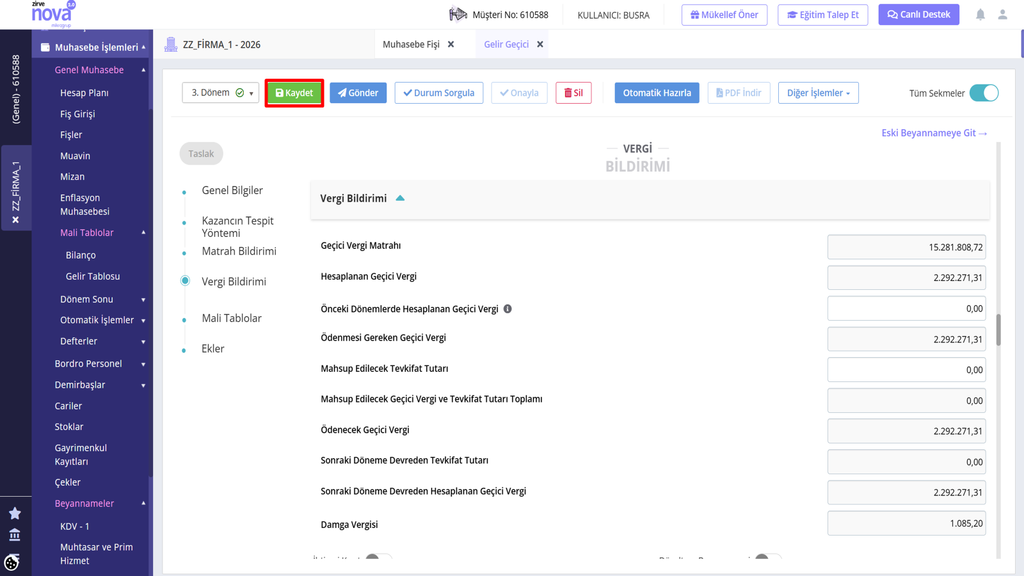Click the favorites star icon in sidebar
1024x576 pixels.
click(x=14, y=513)
